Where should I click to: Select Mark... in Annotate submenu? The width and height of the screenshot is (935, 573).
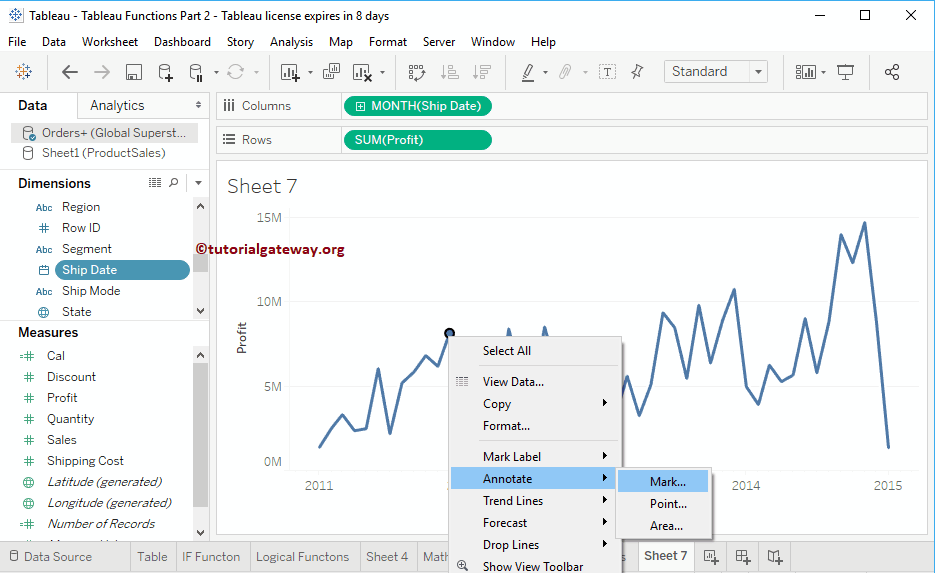[x=663, y=482]
